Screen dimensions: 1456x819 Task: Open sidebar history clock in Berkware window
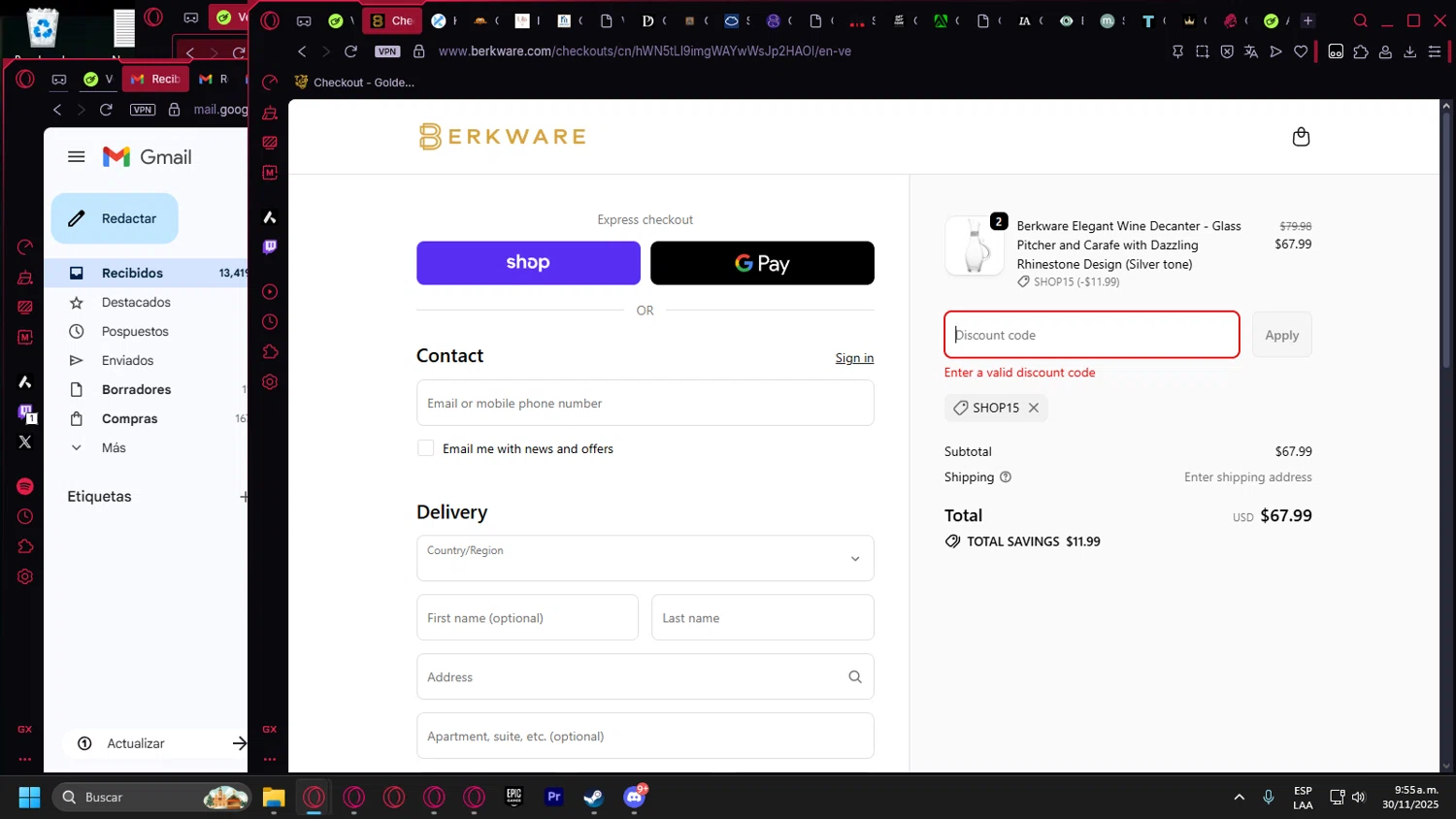click(270, 321)
